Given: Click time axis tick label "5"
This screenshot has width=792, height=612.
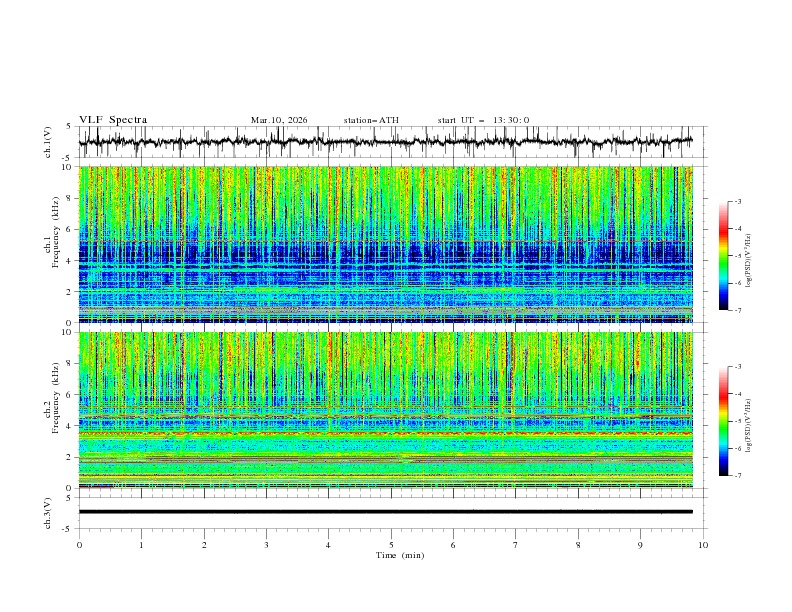Looking at the screenshot, I should [391, 545].
